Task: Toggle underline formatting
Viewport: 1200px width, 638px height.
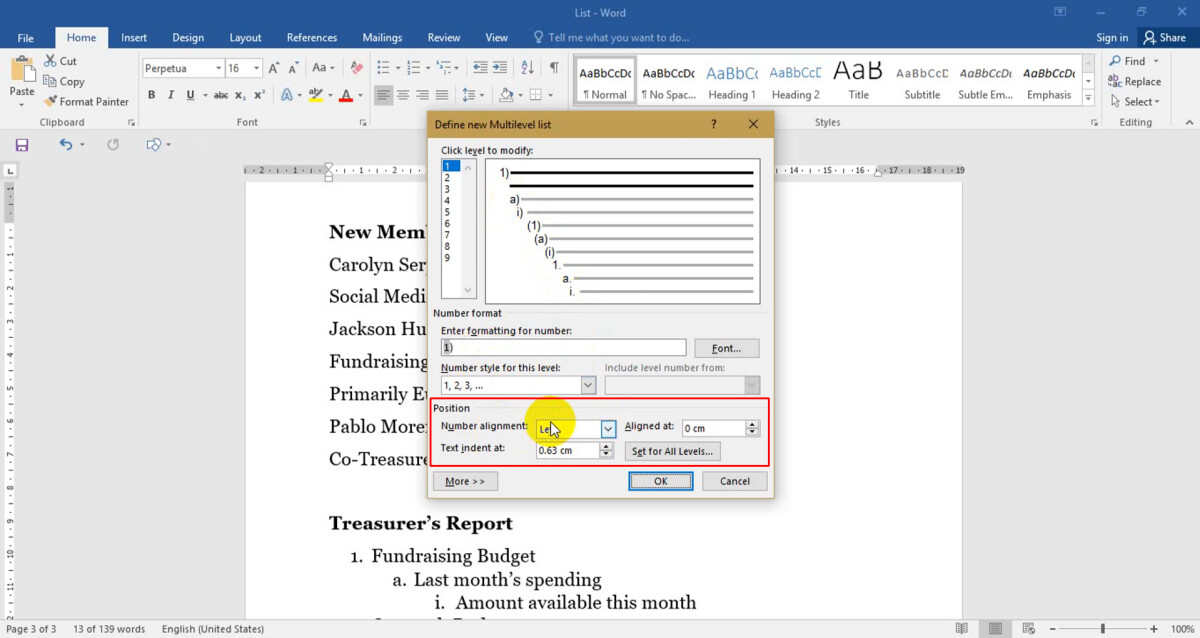Action: coord(188,94)
